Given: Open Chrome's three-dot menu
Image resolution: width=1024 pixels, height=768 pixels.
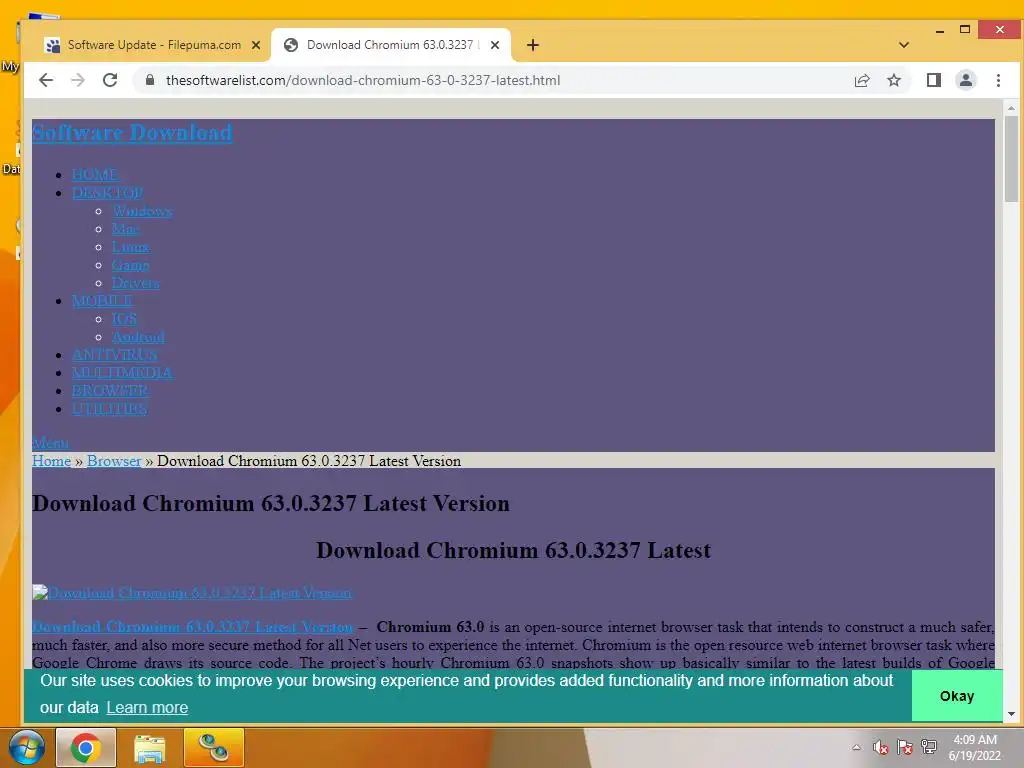Looking at the screenshot, I should tap(998, 80).
